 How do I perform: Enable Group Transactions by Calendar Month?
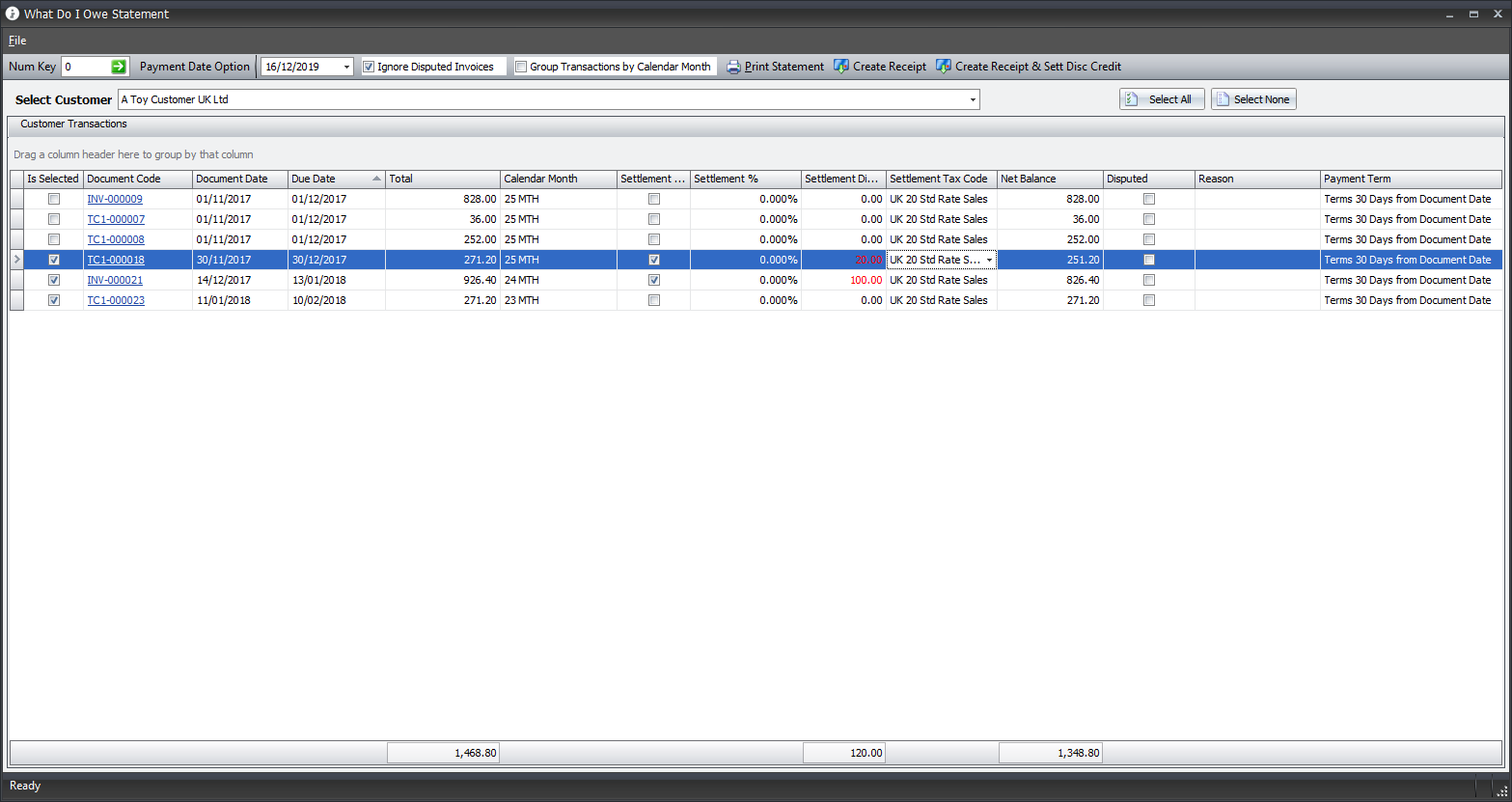click(x=521, y=67)
